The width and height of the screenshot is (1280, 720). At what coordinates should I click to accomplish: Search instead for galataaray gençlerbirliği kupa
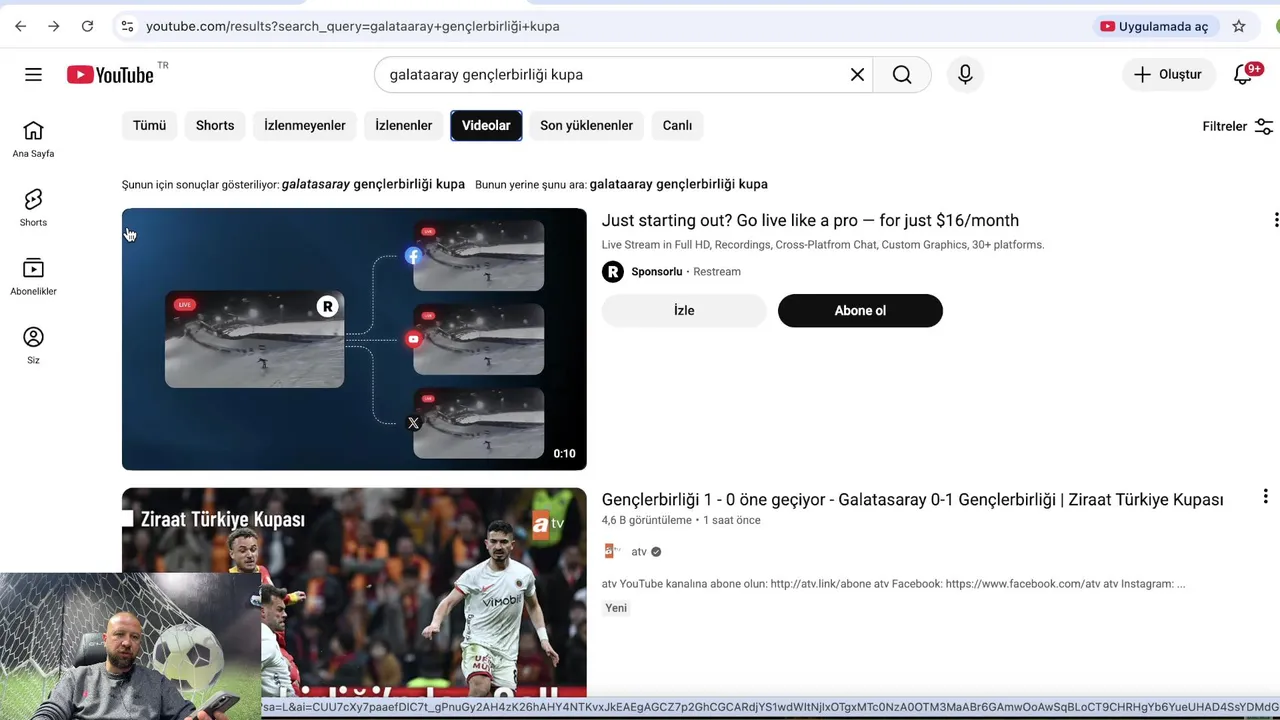click(x=679, y=184)
